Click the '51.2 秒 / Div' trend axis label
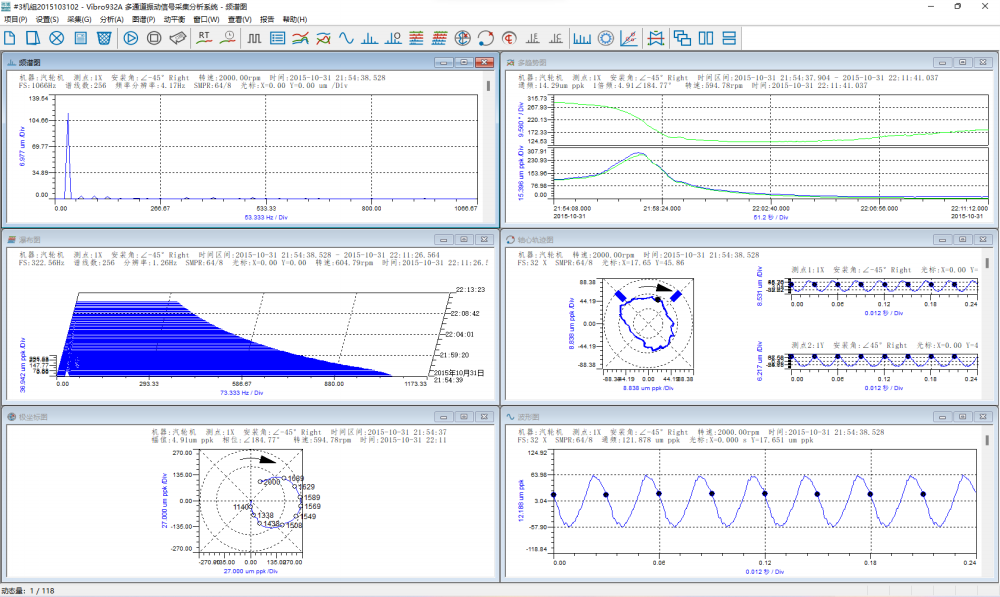 [x=770, y=218]
